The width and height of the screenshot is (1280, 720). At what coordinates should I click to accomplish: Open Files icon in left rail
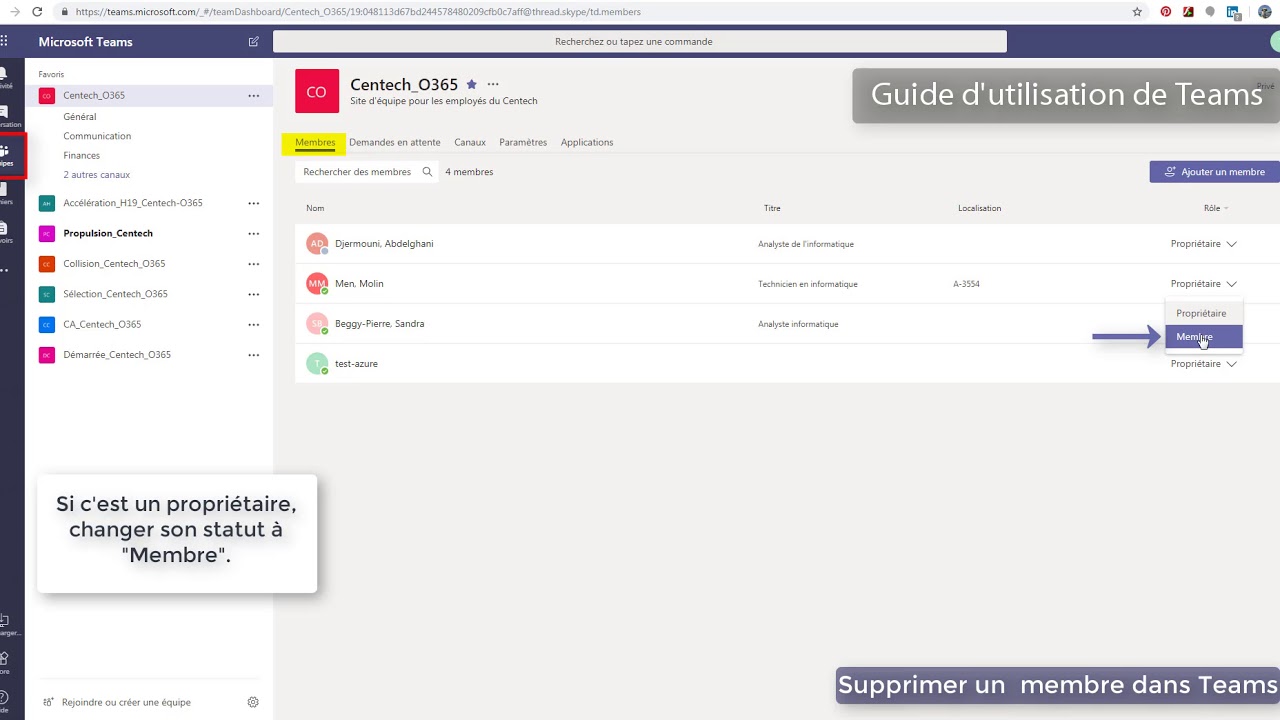pos(5,193)
